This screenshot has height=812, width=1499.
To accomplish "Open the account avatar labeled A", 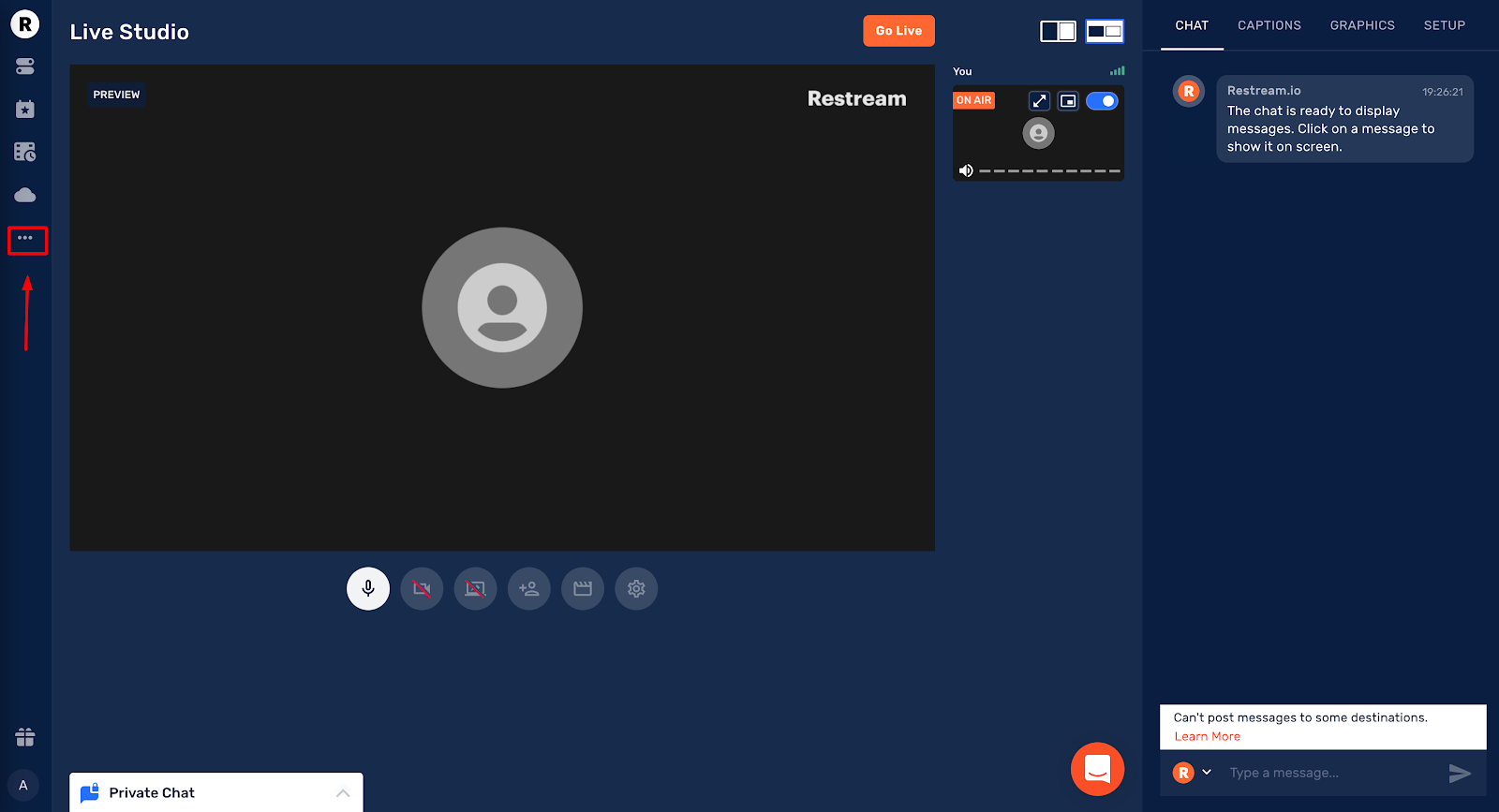I will (x=23, y=785).
